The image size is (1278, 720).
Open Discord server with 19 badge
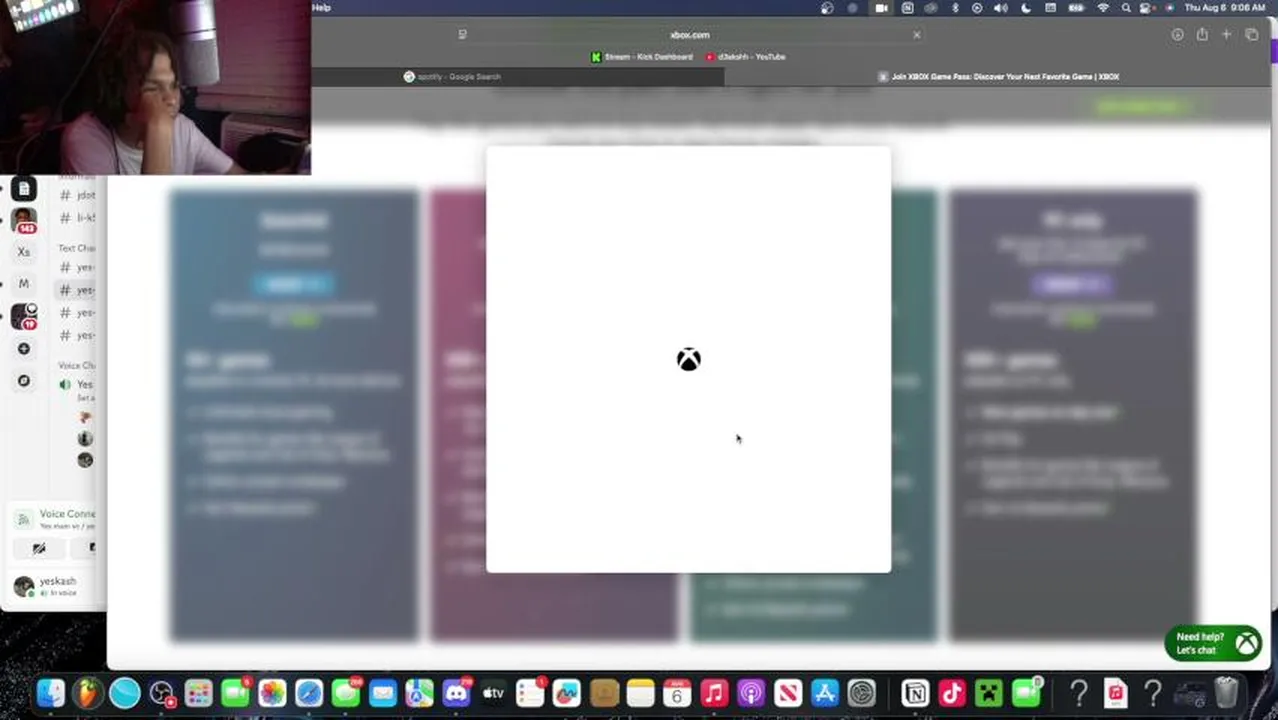(24, 316)
